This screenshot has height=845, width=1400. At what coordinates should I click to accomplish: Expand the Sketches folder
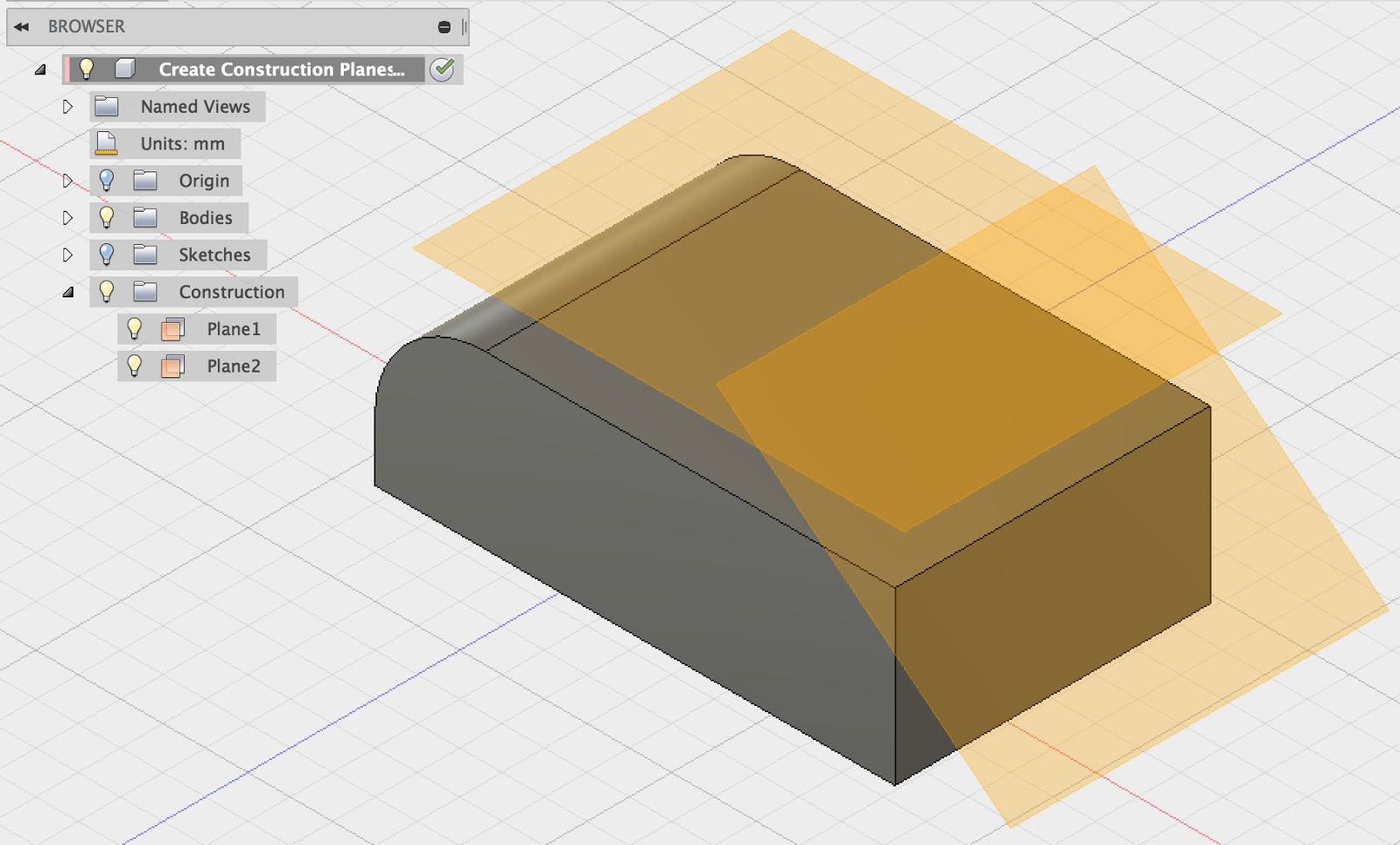tap(67, 255)
